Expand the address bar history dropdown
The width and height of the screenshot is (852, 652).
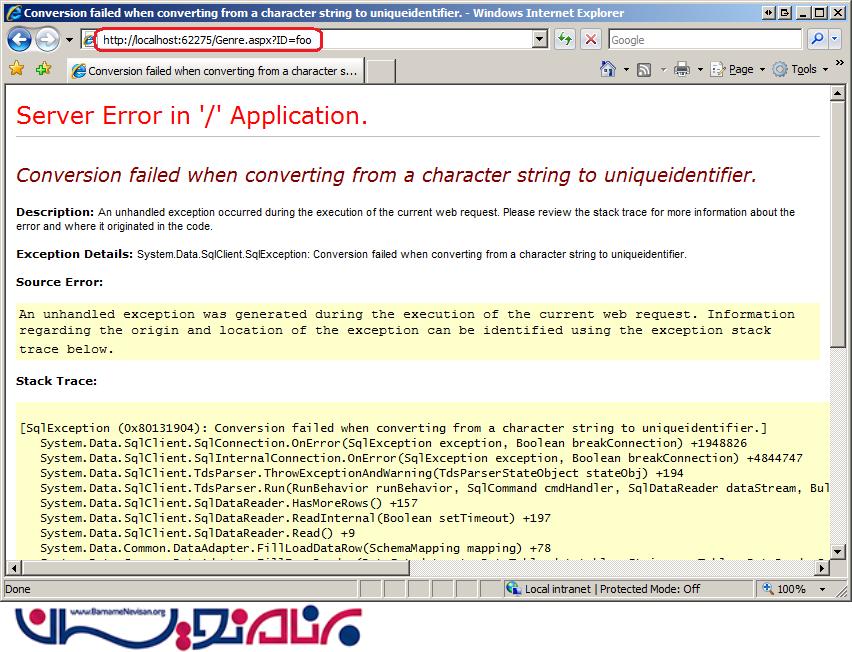pyautogui.click(x=540, y=40)
